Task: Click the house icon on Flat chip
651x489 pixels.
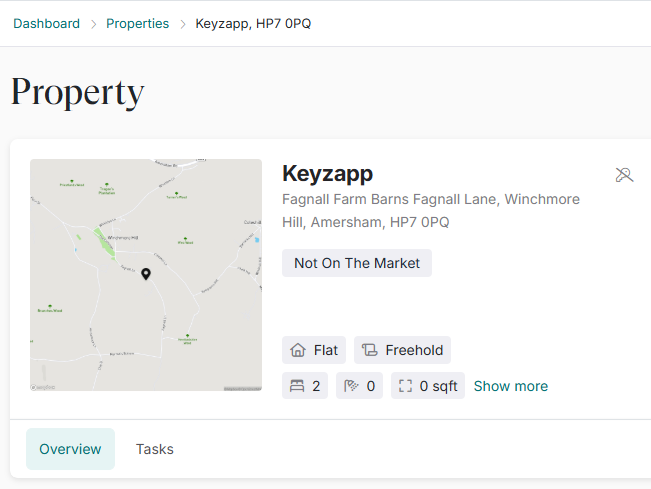Action: coord(297,350)
